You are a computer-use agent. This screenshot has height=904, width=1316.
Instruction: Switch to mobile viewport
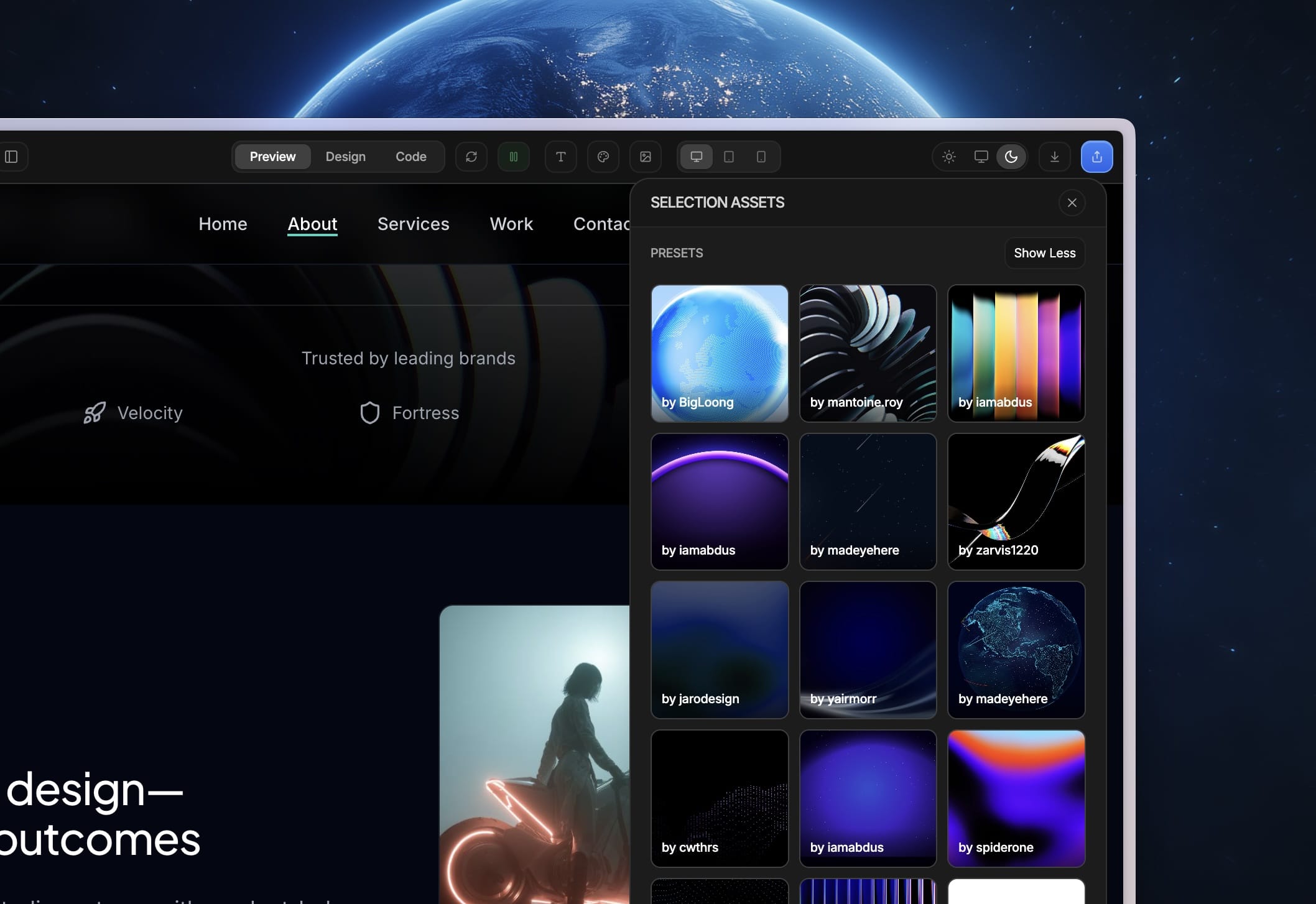(x=761, y=157)
